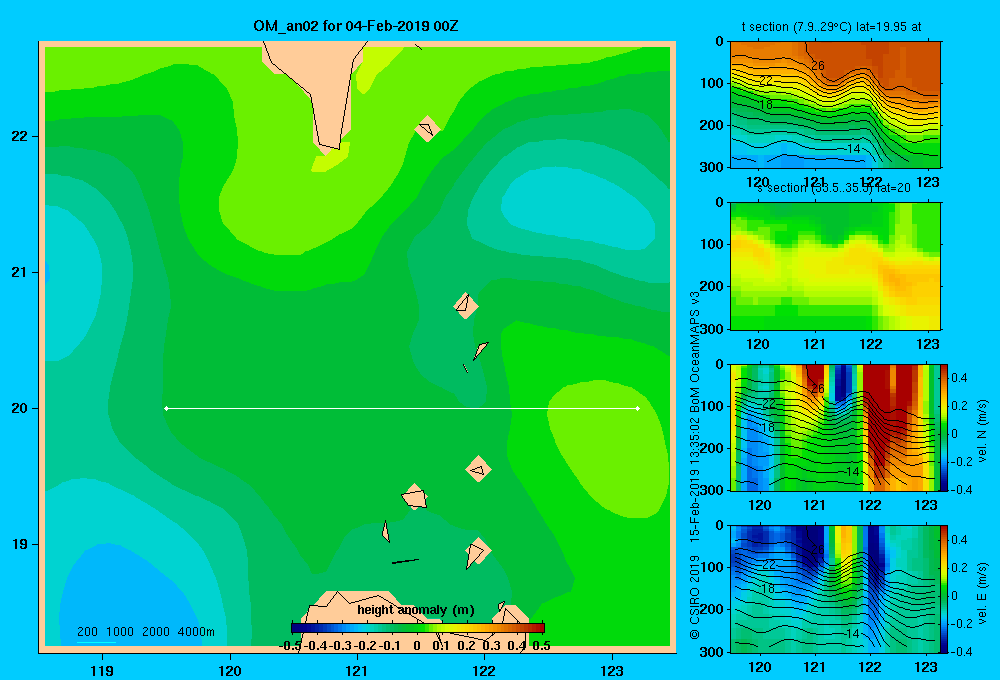Click depth tick "300" beside temperature section
Image resolution: width=1000 pixels, height=680 pixels.
tap(712, 167)
